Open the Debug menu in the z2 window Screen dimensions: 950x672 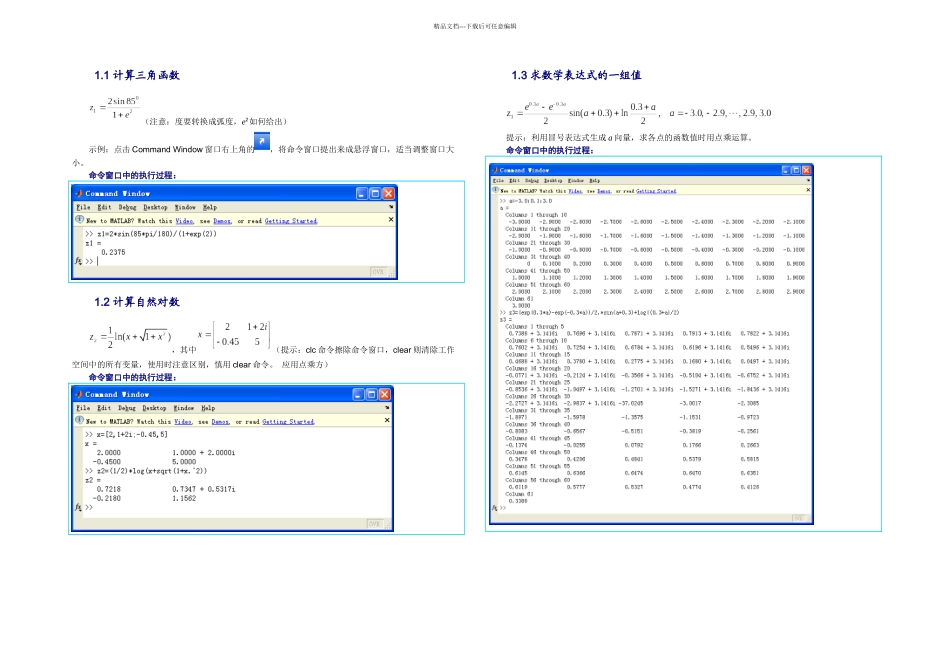(x=127, y=408)
